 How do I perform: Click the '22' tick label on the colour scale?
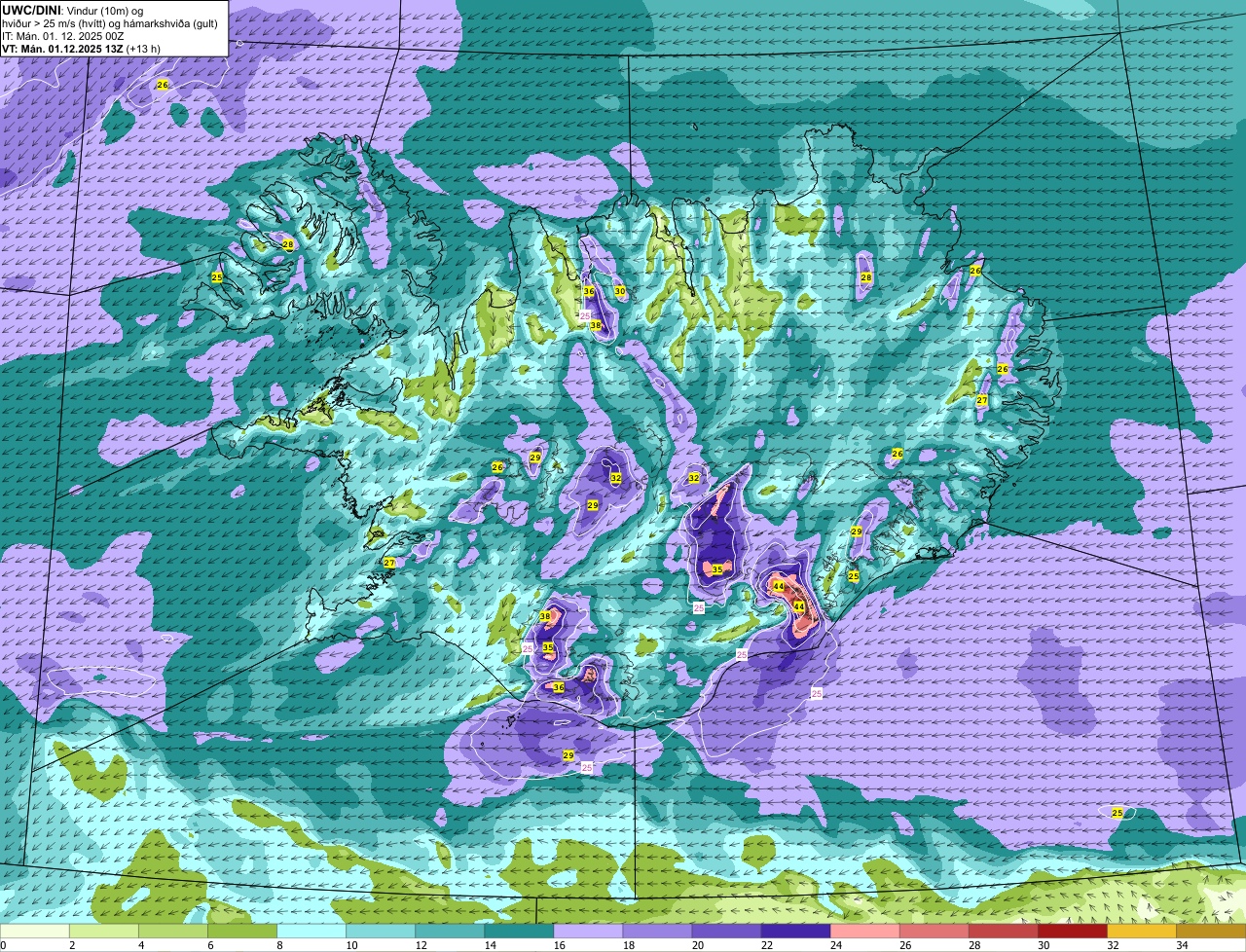coord(766,945)
